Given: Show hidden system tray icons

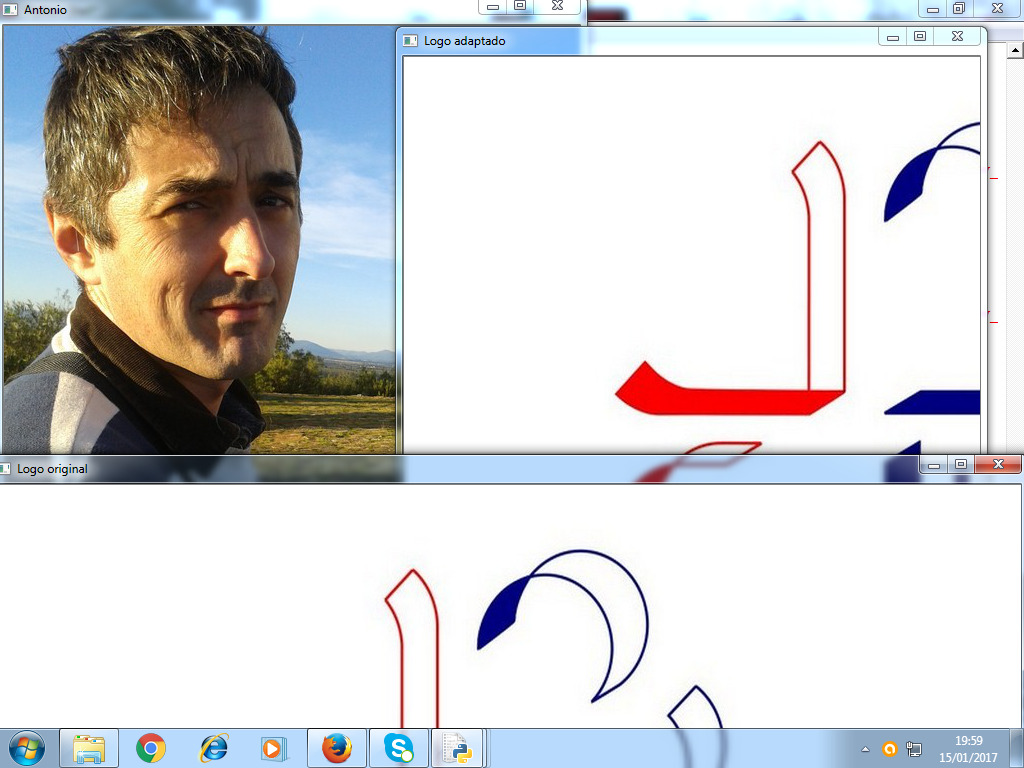Looking at the screenshot, I should [865, 749].
